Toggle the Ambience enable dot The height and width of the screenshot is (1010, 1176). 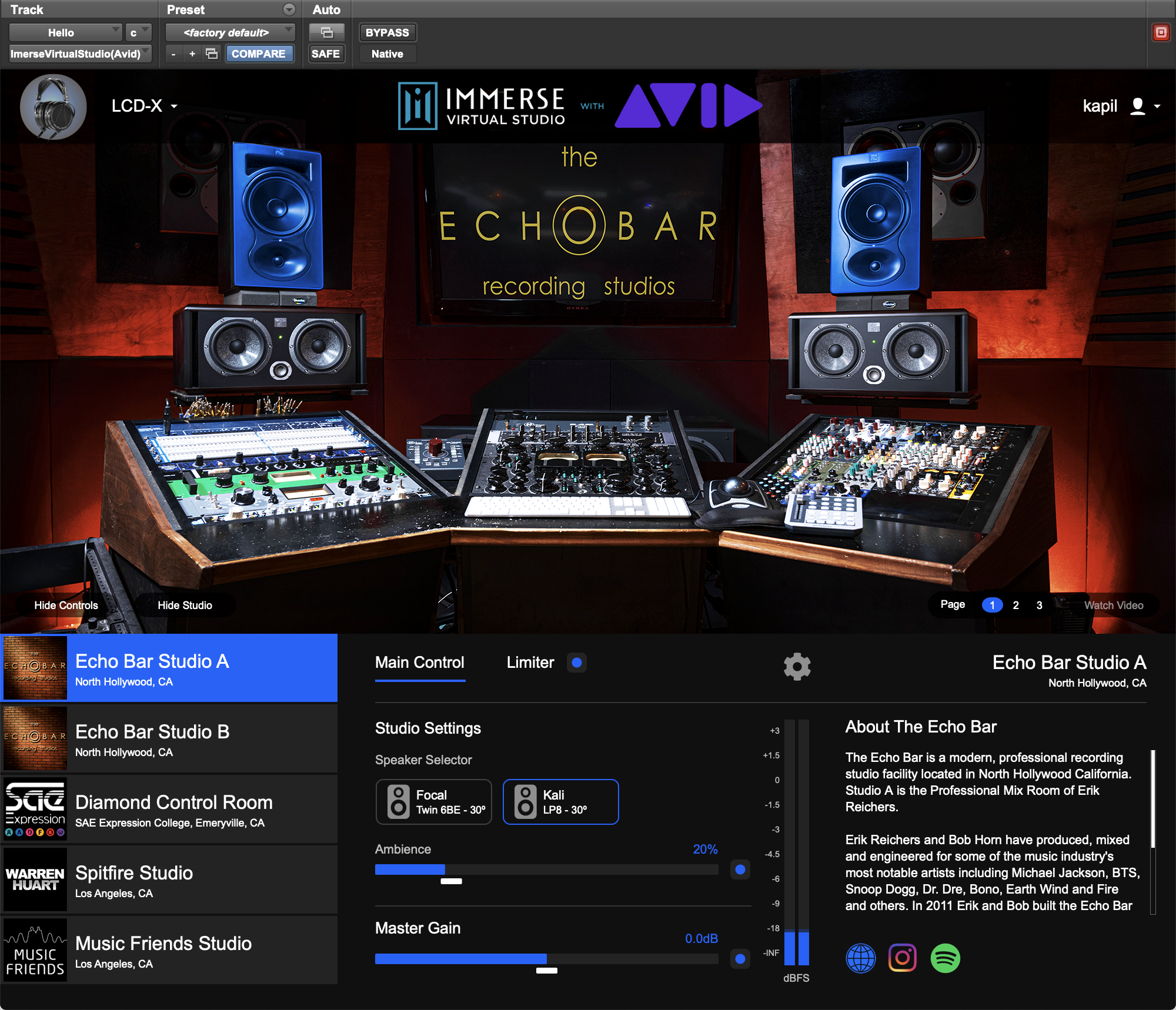[740, 869]
